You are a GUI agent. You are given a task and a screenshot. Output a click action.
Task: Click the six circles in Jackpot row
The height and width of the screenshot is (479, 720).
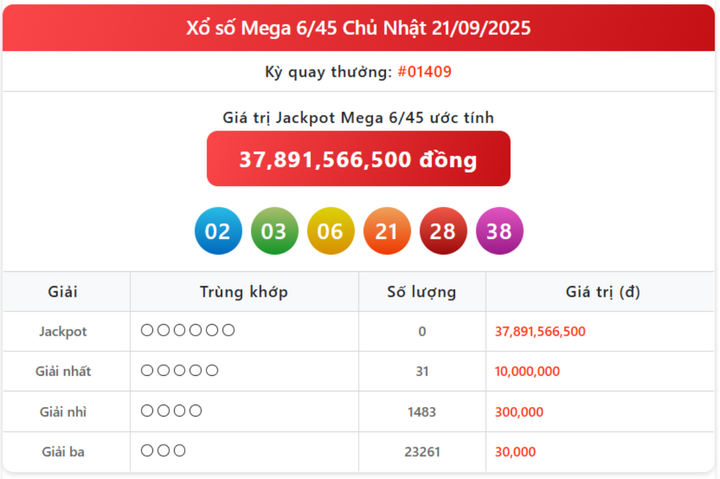(188, 330)
